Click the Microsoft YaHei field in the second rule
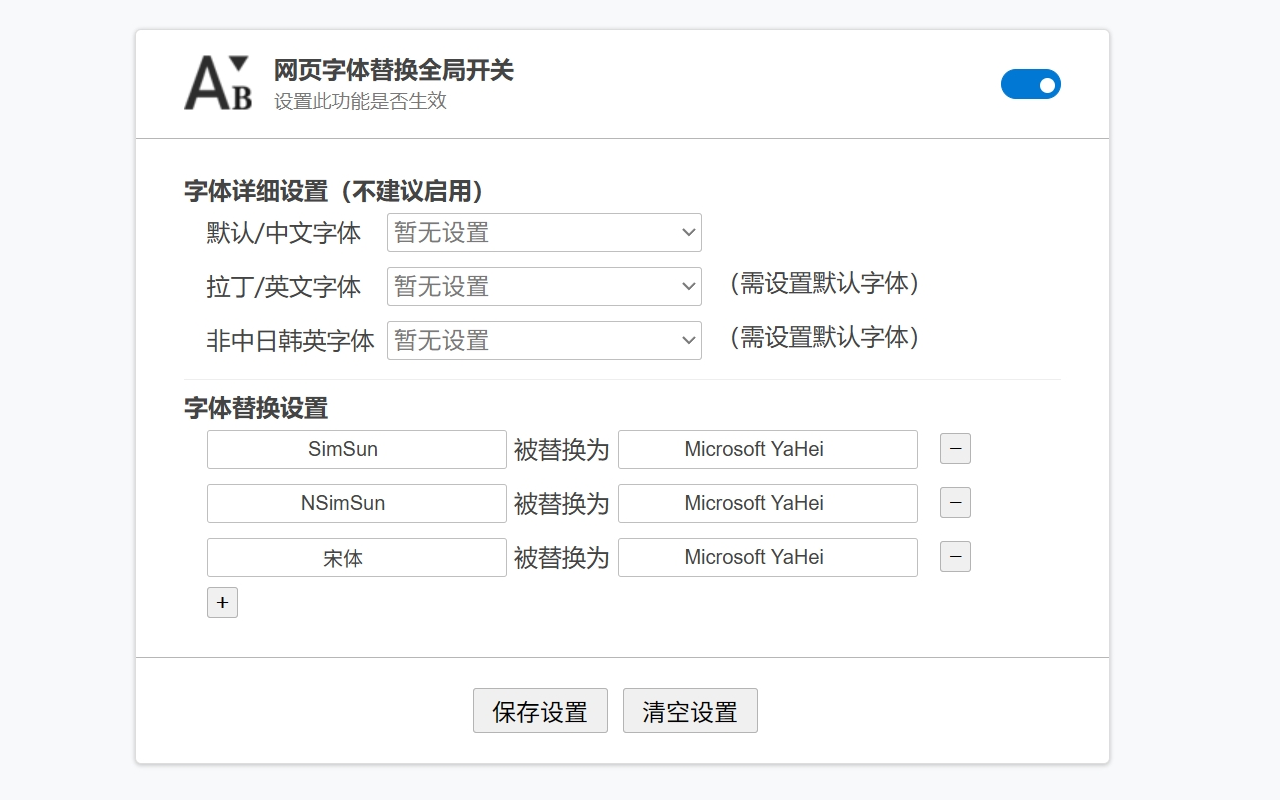Image resolution: width=1280 pixels, height=800 pixels. (x=767, y=503)
